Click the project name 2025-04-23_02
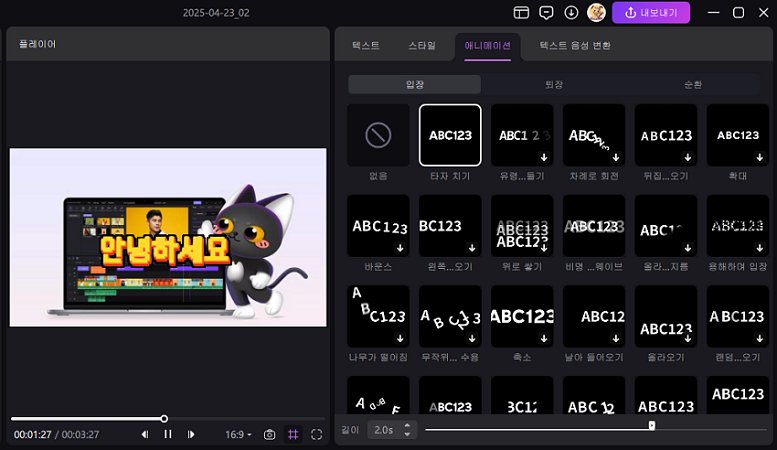Viewport: 777px width, 450px height. coord(216,13)
